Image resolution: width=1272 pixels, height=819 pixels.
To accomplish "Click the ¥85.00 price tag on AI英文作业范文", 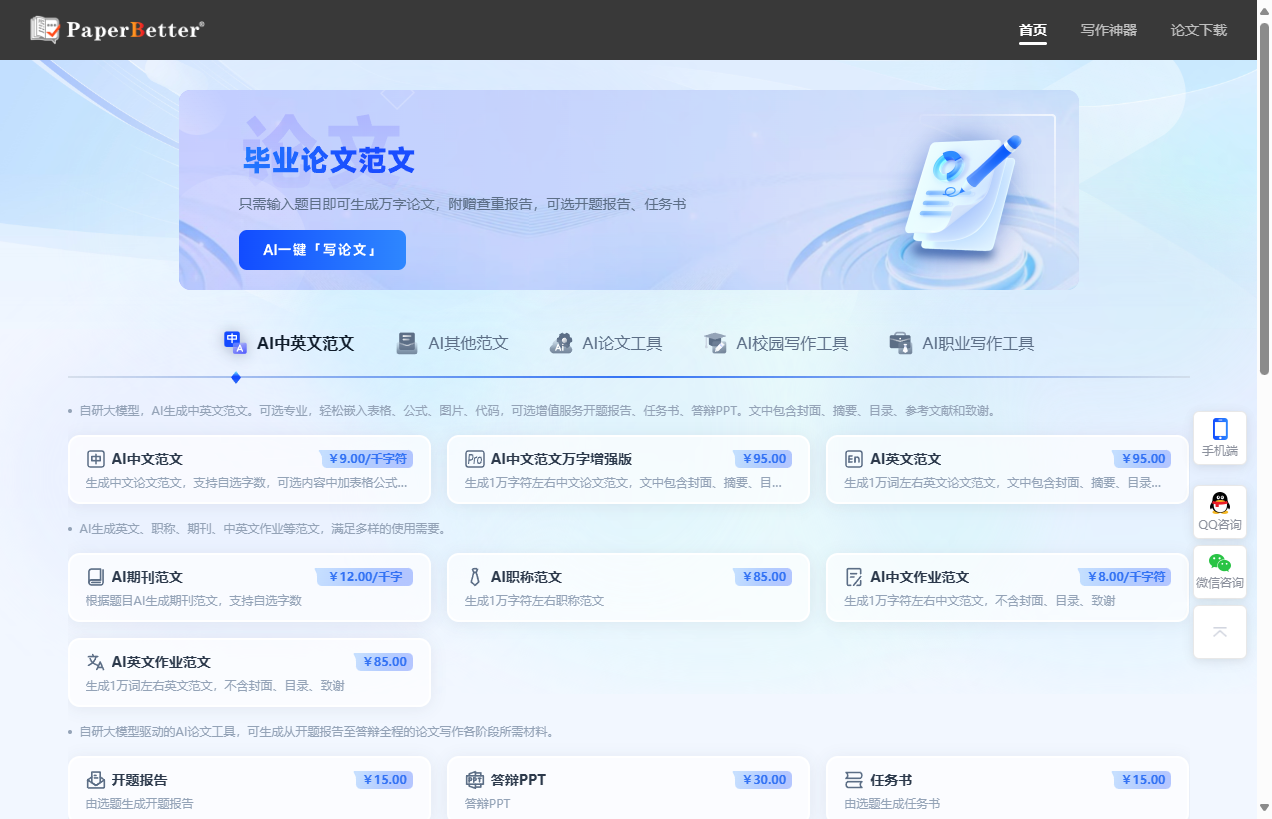I will (383, 662).
